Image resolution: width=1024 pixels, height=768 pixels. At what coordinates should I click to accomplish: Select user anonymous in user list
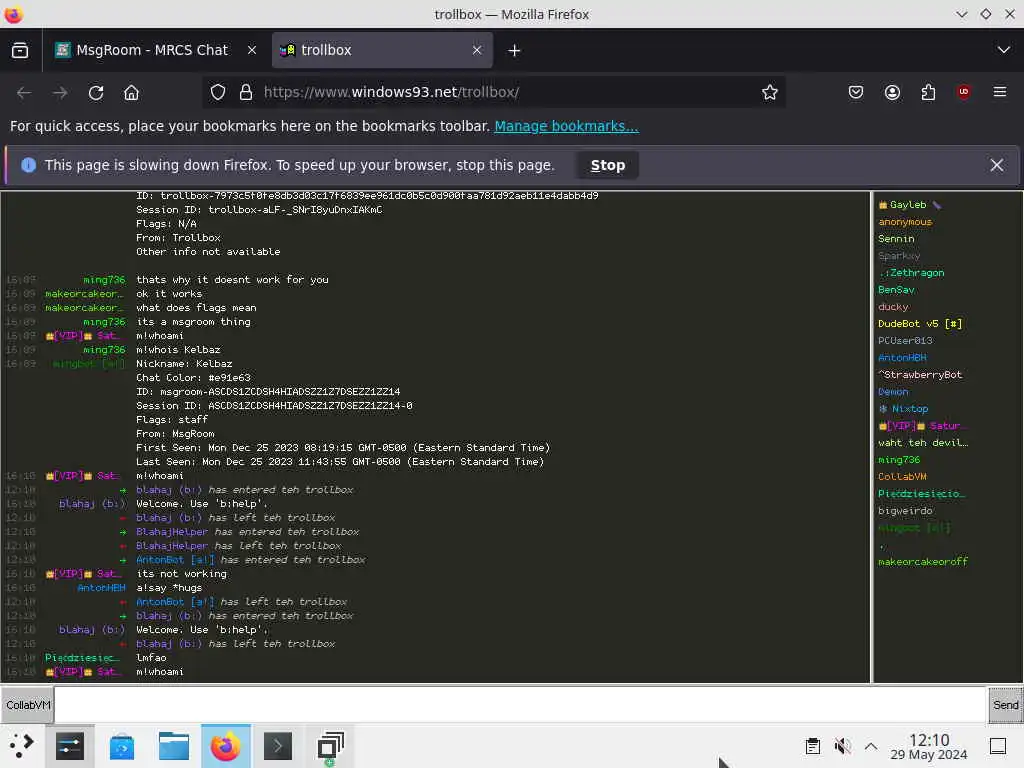click(x=905, y=222)
